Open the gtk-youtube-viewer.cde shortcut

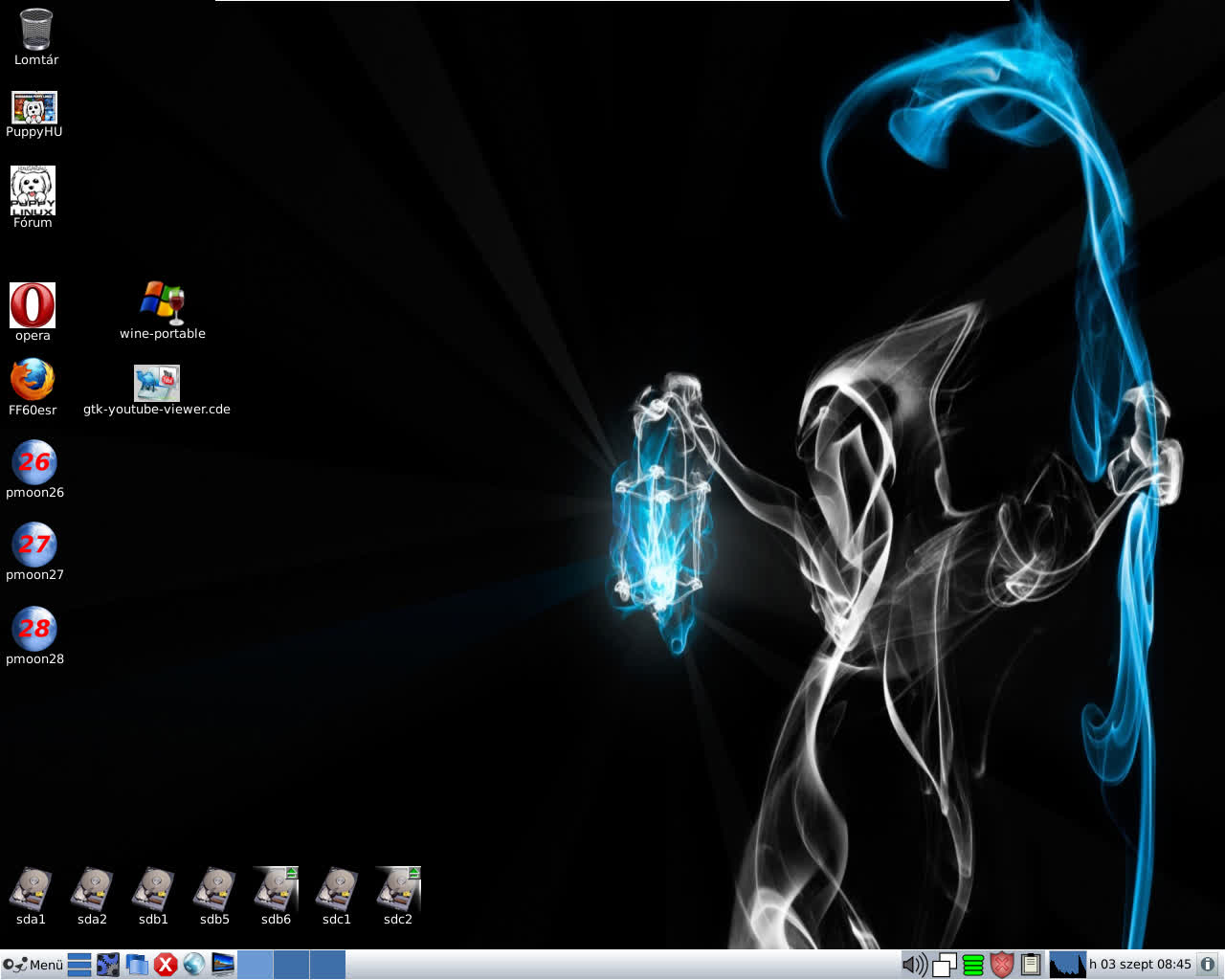click(x=157, y=383)
